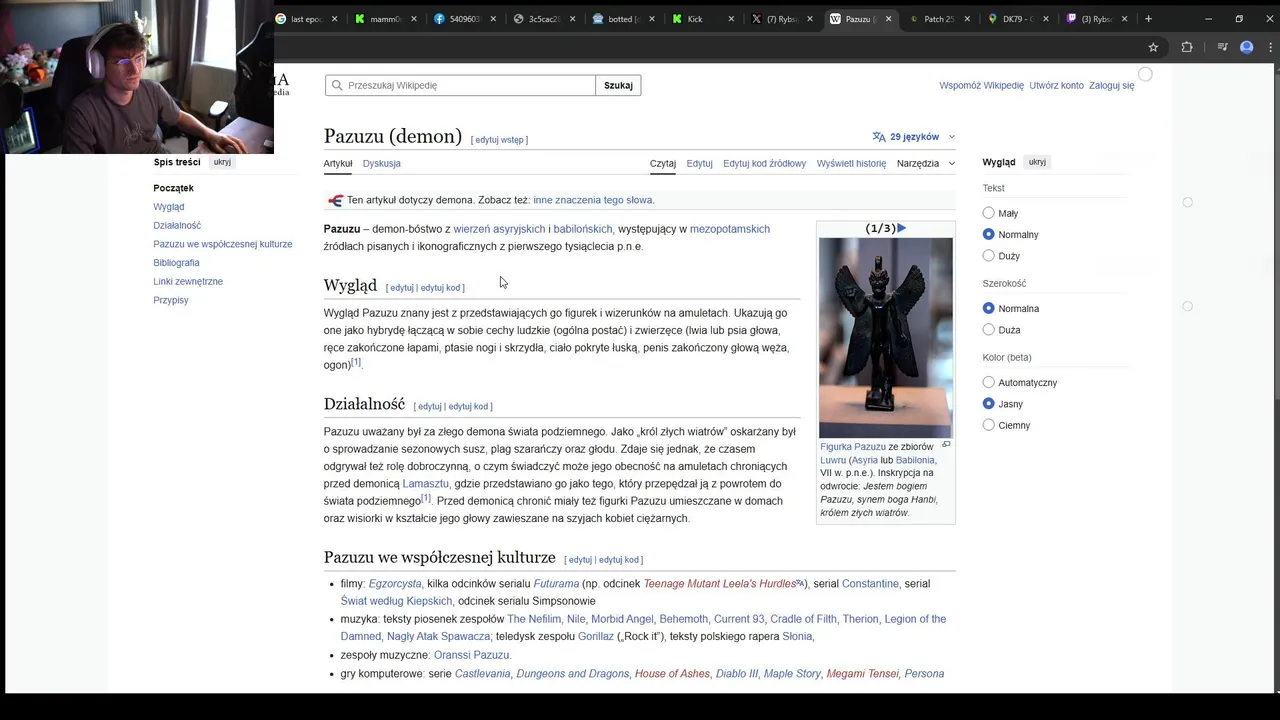Switch to the DK79 maps browser tab
This screenshot has height=720, width=1280.
1018,19
